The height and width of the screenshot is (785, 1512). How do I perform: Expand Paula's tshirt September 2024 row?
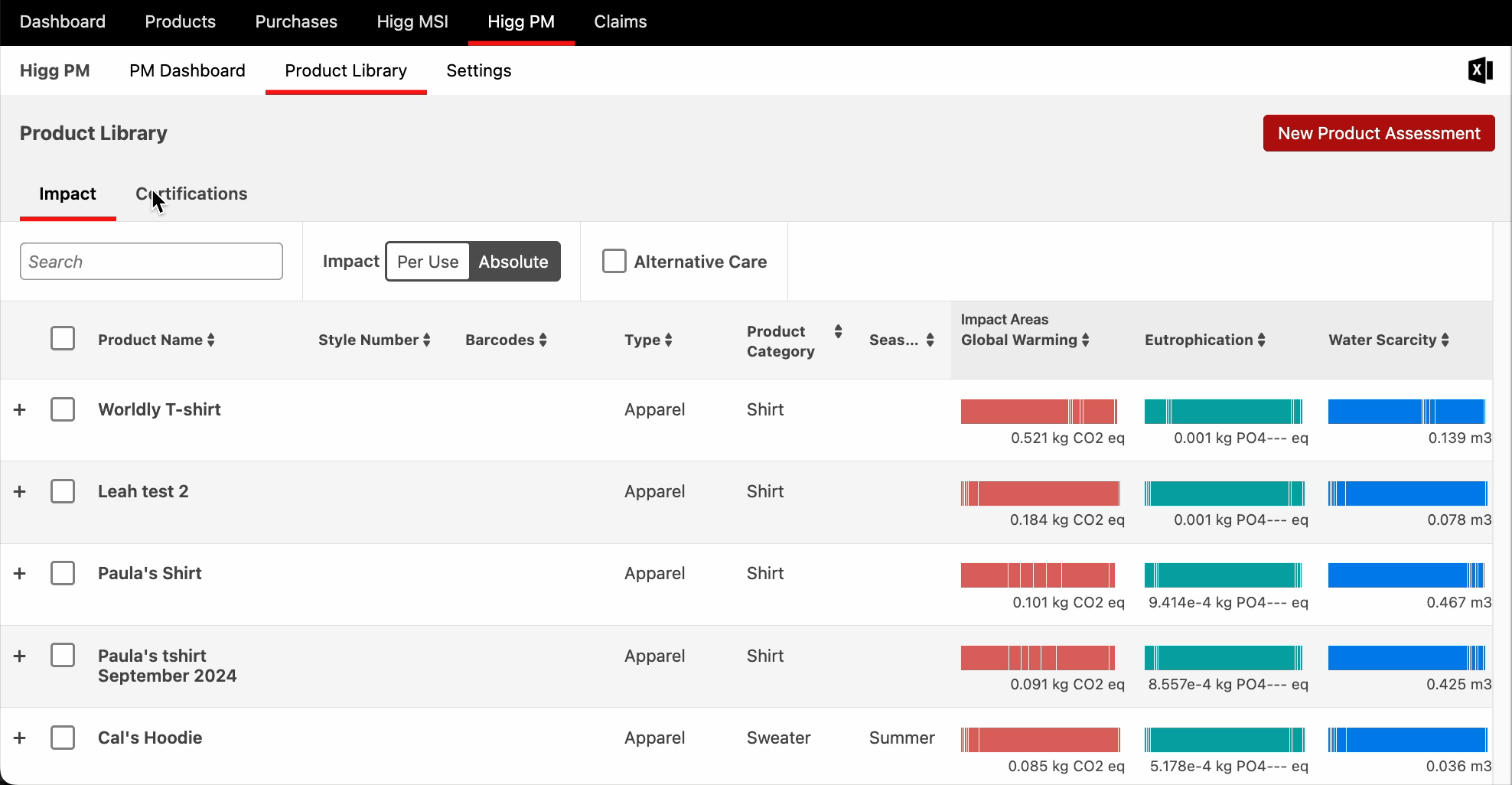(x=20, y=656)
